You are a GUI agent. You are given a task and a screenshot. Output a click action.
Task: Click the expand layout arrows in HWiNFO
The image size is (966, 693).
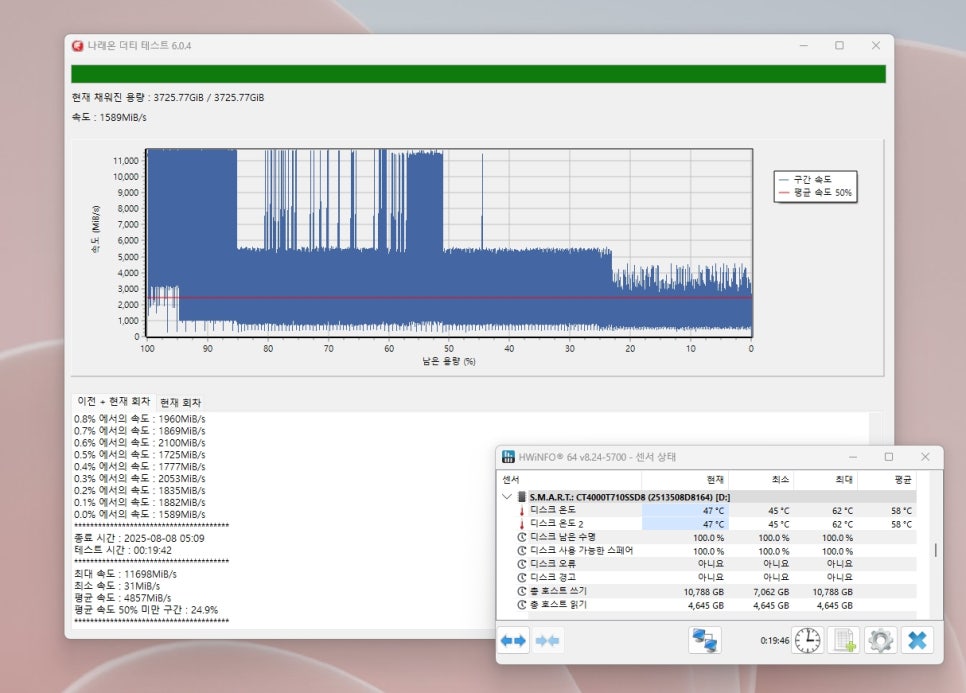point(513,641)
